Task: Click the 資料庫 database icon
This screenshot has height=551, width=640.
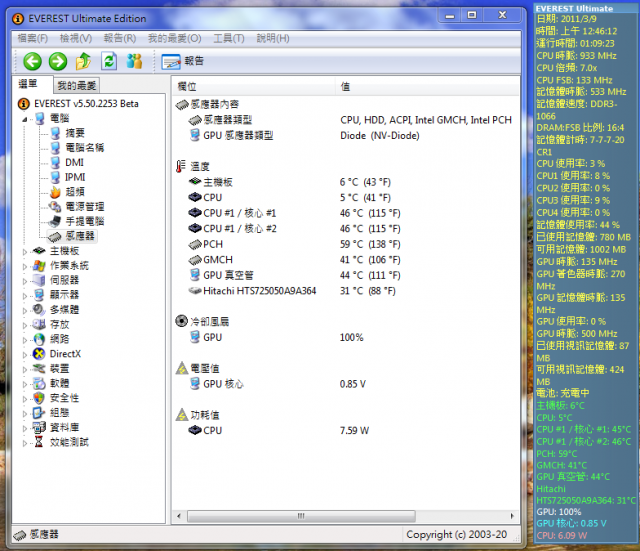Action: pyautogui.click(x=39, y=427)
